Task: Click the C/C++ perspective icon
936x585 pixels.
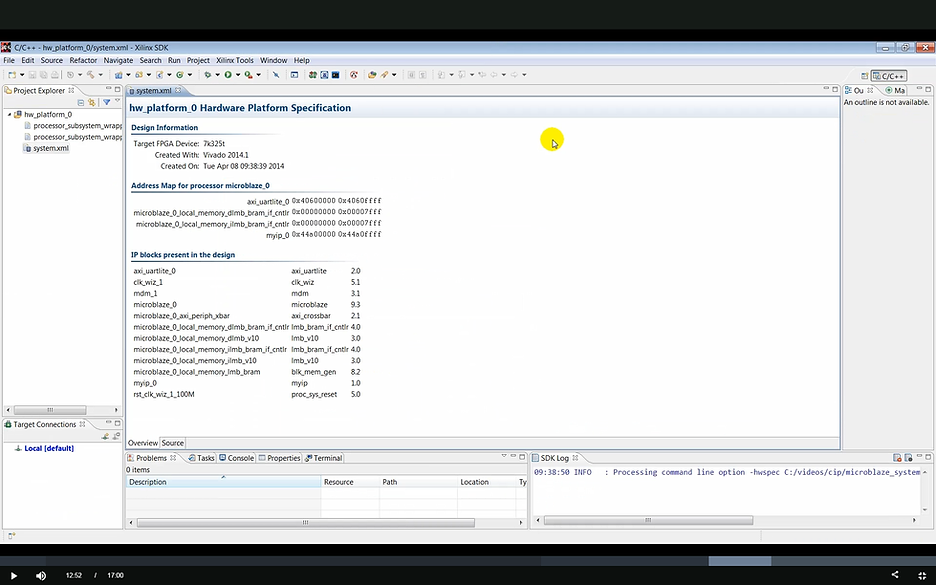Action: [x=887, y=75]
